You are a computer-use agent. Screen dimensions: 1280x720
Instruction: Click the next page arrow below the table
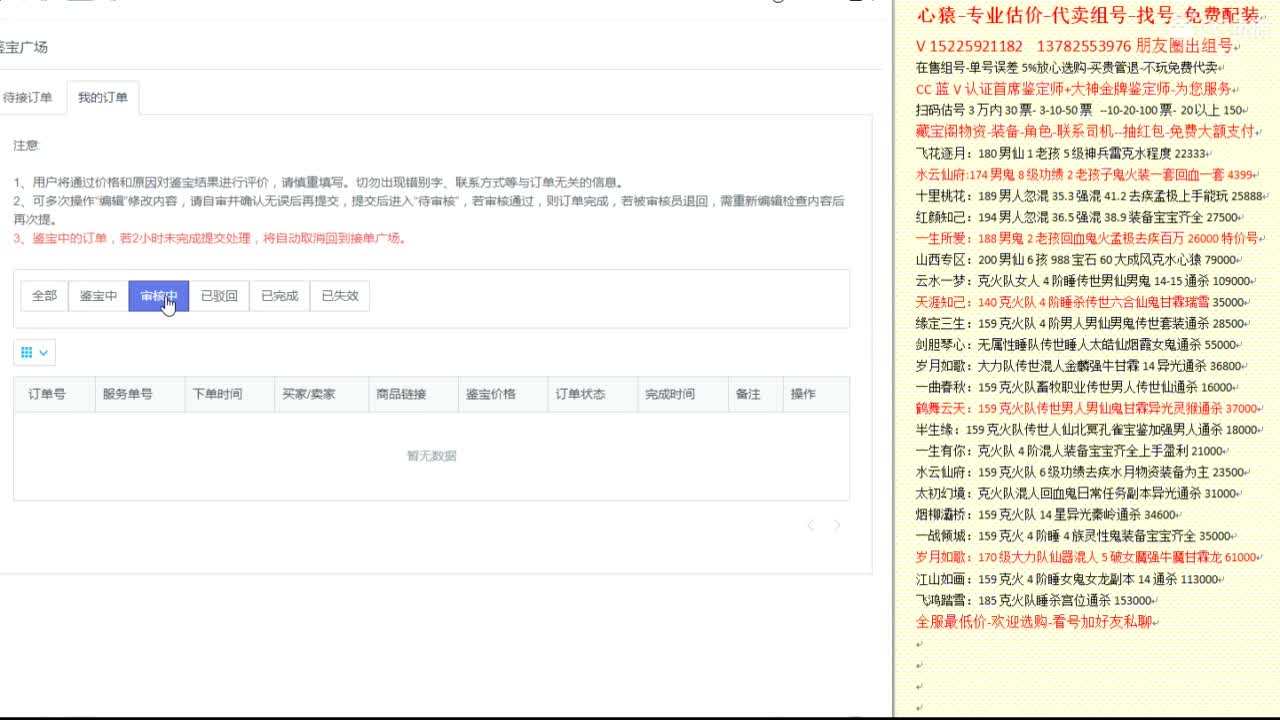coord(836,525)
